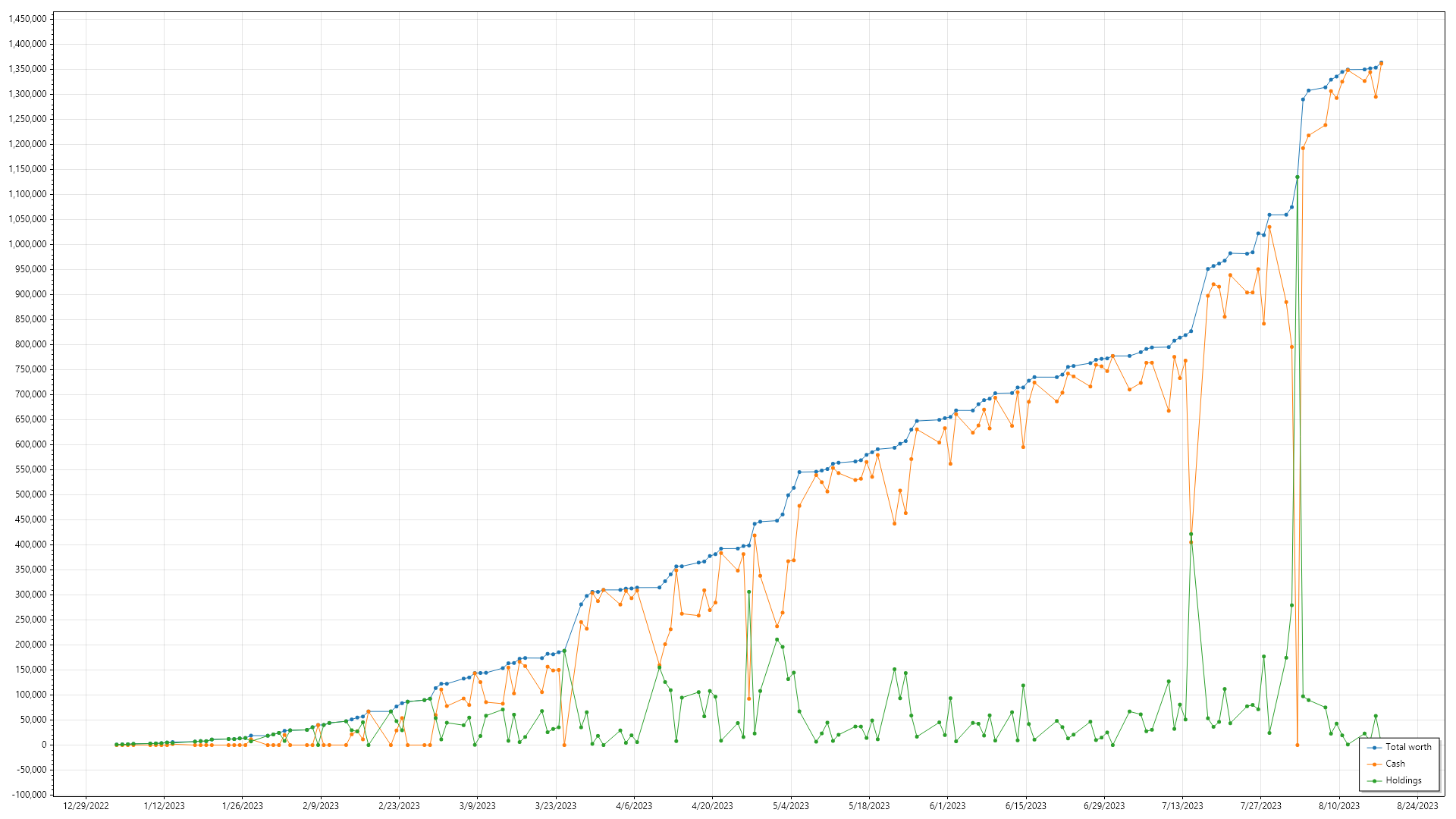Click the 2/23/2023 date label
The height and width of the screenshot is (819, 1456).
pos(399,806)
